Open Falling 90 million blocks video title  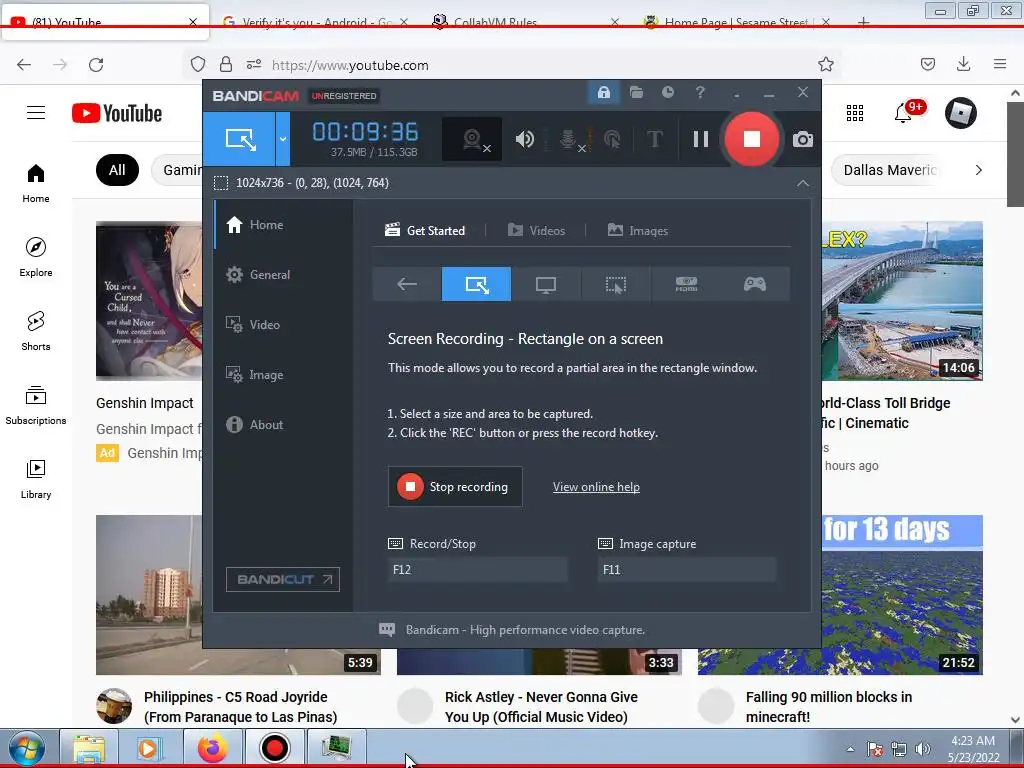coord(829,707)
